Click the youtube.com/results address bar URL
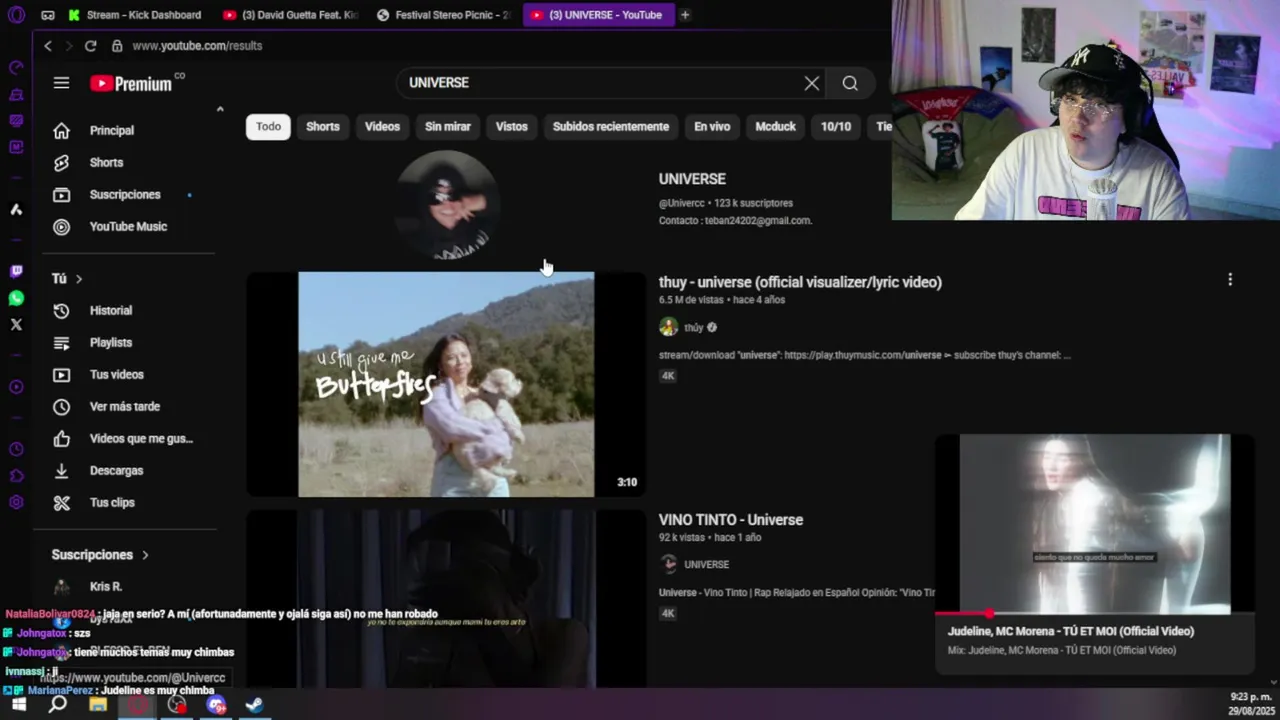 tap(197, 46)
